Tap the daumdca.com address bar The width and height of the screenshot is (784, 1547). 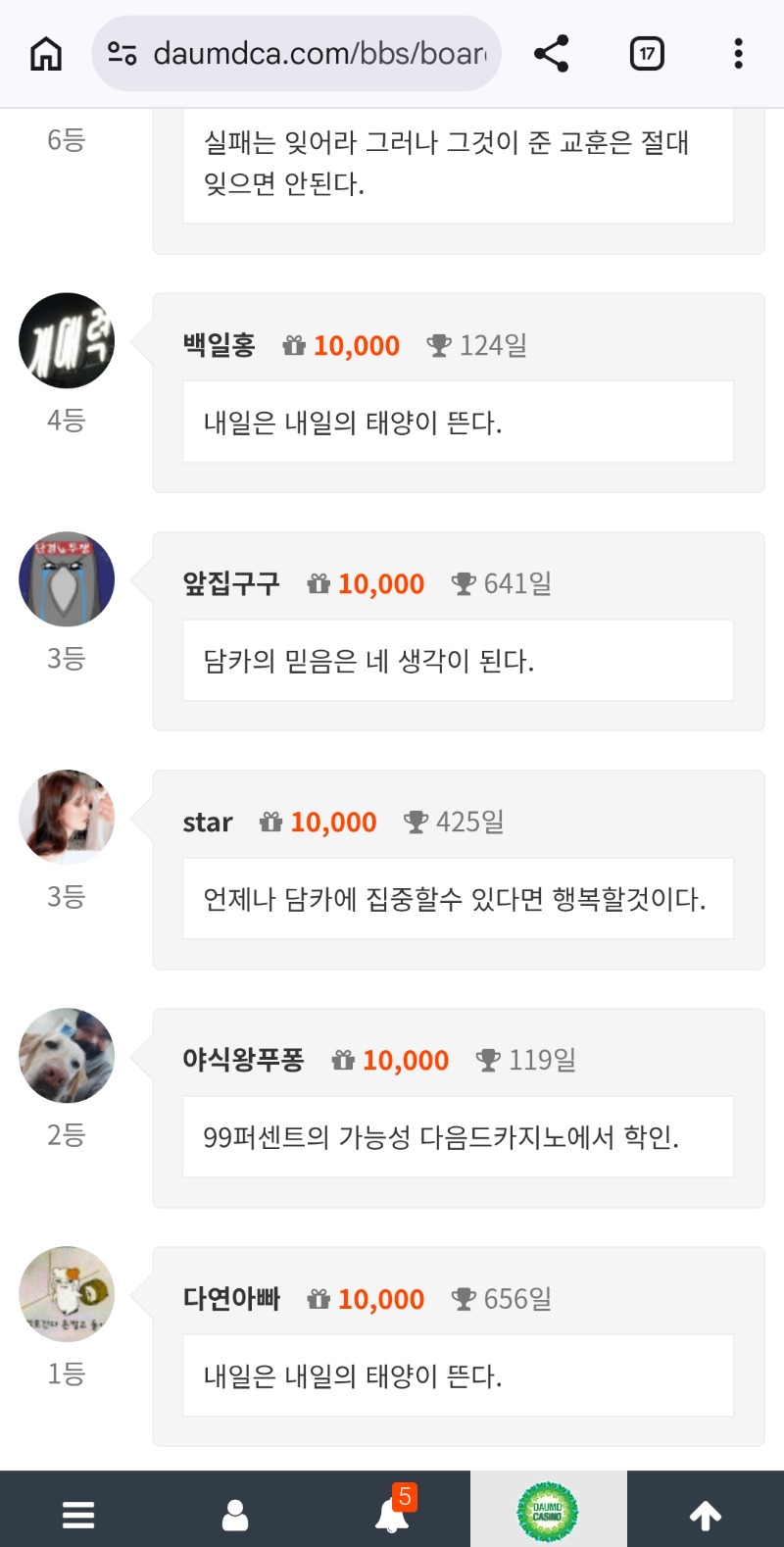pos(318,54)
